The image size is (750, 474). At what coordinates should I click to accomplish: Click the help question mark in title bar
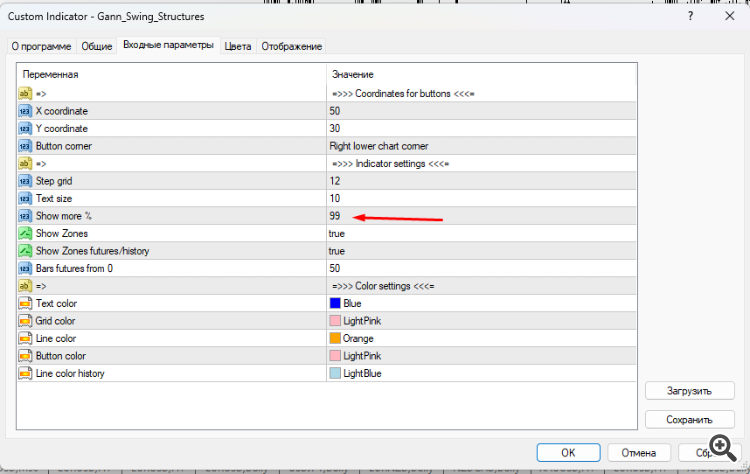[690, 16]
